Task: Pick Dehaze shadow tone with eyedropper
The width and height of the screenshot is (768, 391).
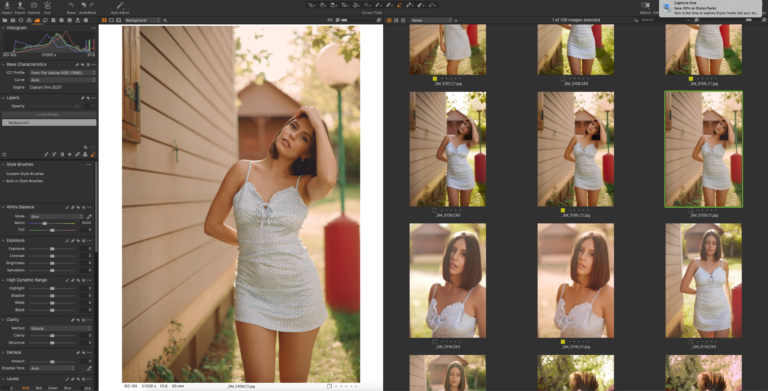Action: click(x=89, y=368)
